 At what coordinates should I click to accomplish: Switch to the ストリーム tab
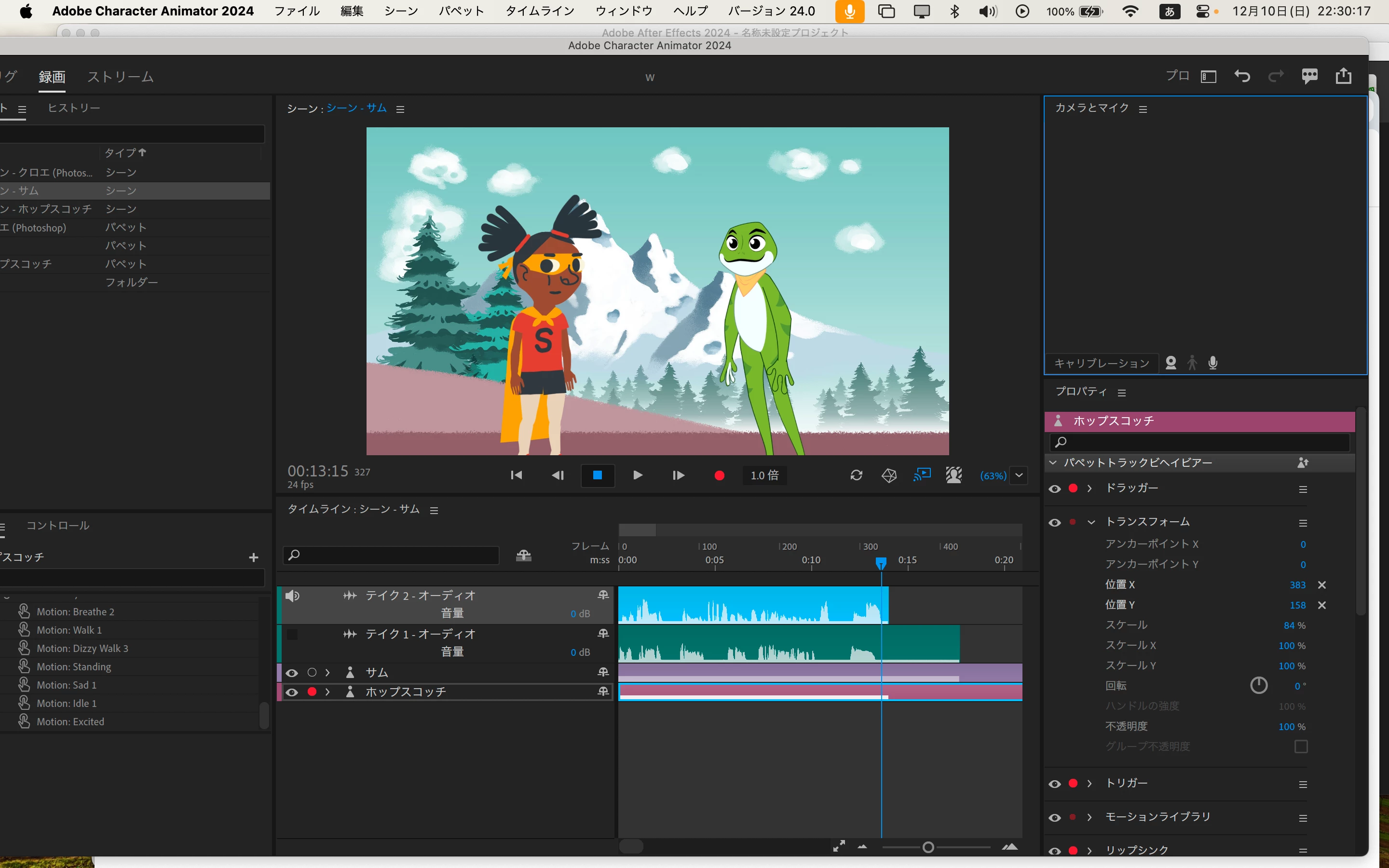click(x=121, y=77)
